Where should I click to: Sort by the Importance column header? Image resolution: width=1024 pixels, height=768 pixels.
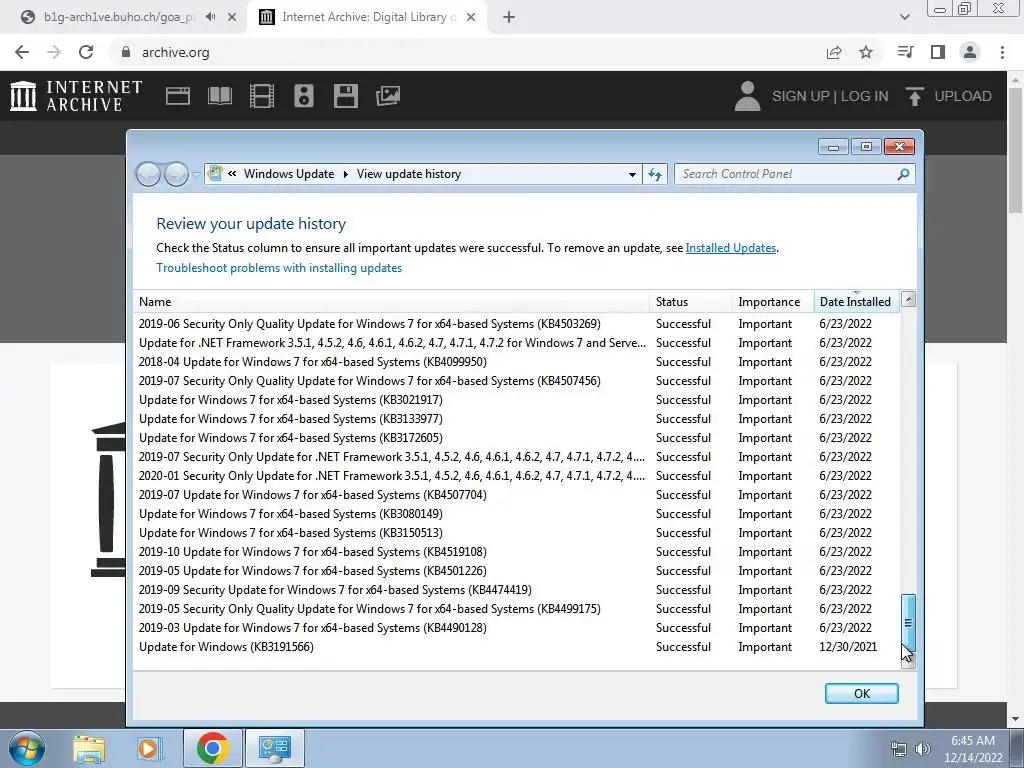773,302
